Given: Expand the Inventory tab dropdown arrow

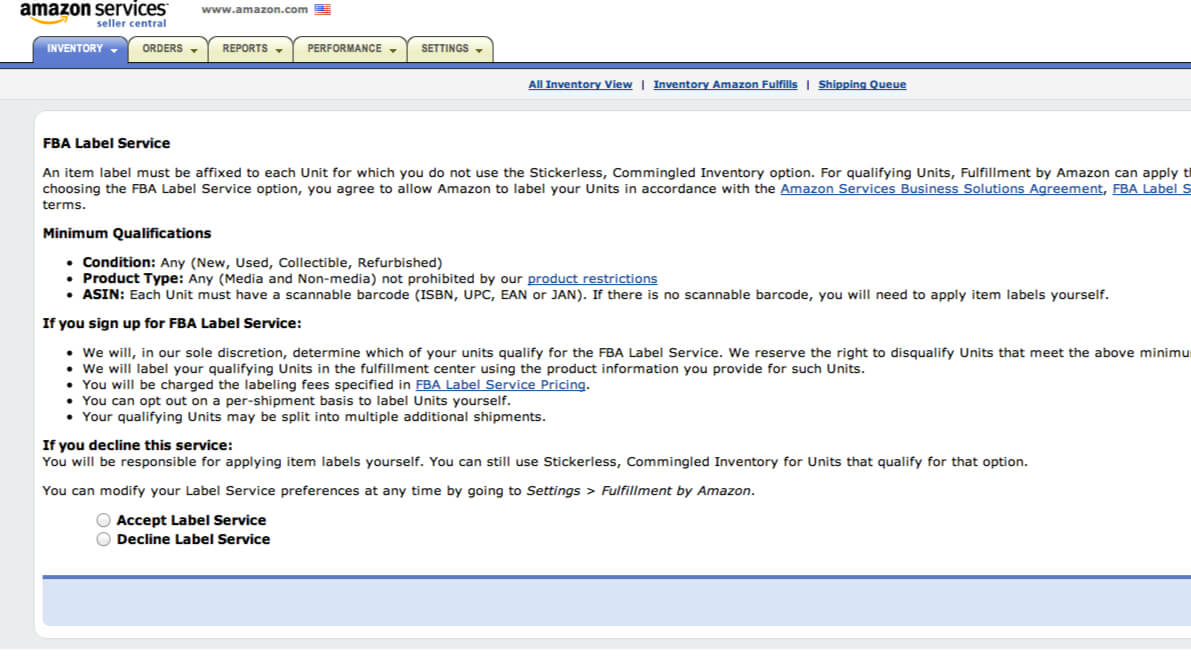Looking at the screenshot, I should [115, 50].
